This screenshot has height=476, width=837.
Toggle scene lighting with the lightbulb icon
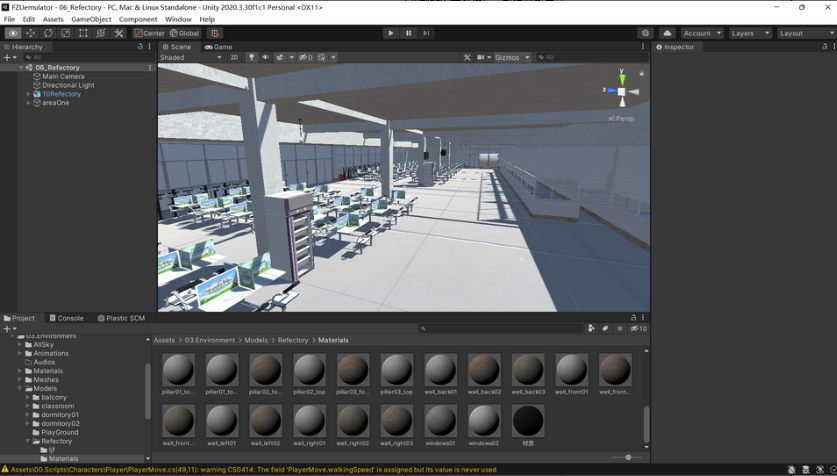(251, 58)
